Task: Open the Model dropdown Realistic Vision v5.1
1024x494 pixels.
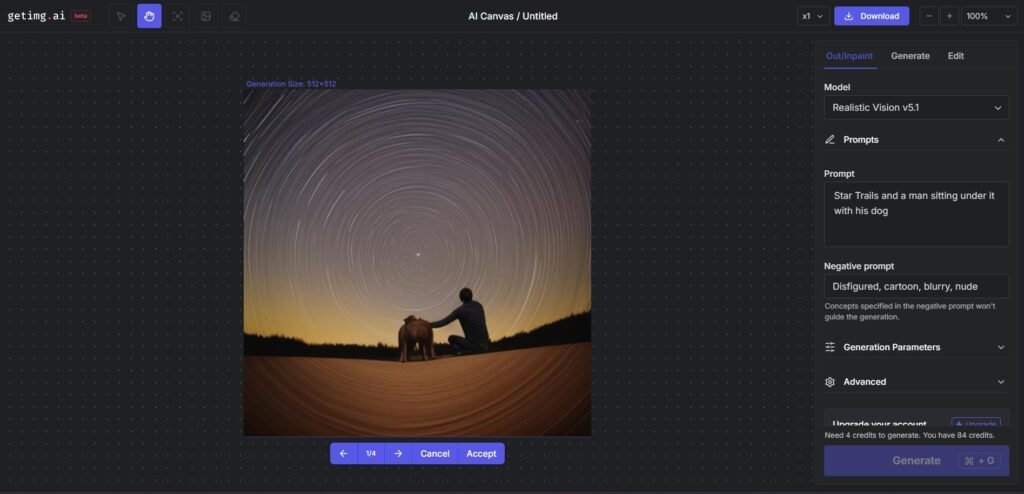Action: tap(916, 107)
